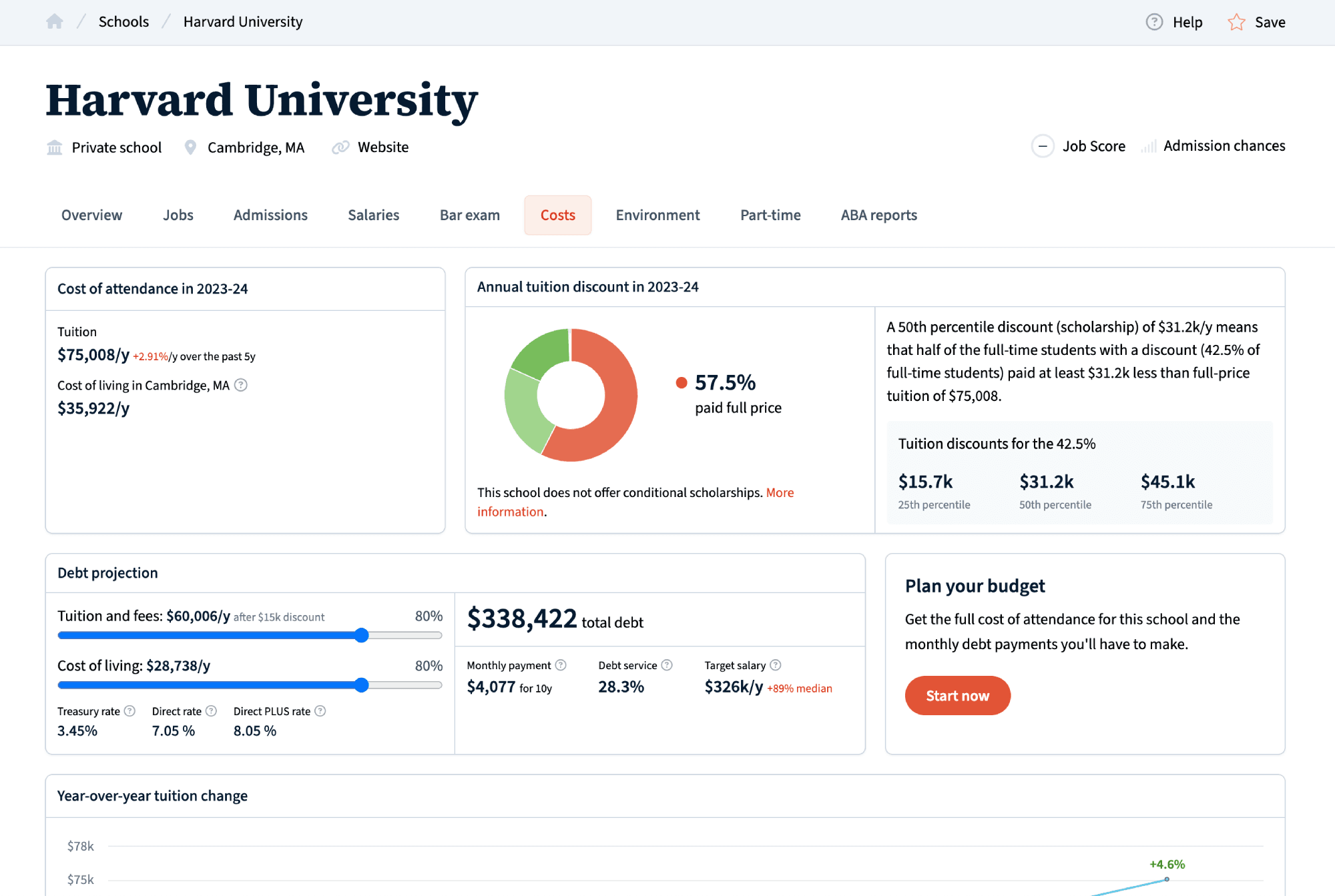Click the $4,077 monthly payment value
This screenshot has height=896, width=1335.
tap(491, 687)
